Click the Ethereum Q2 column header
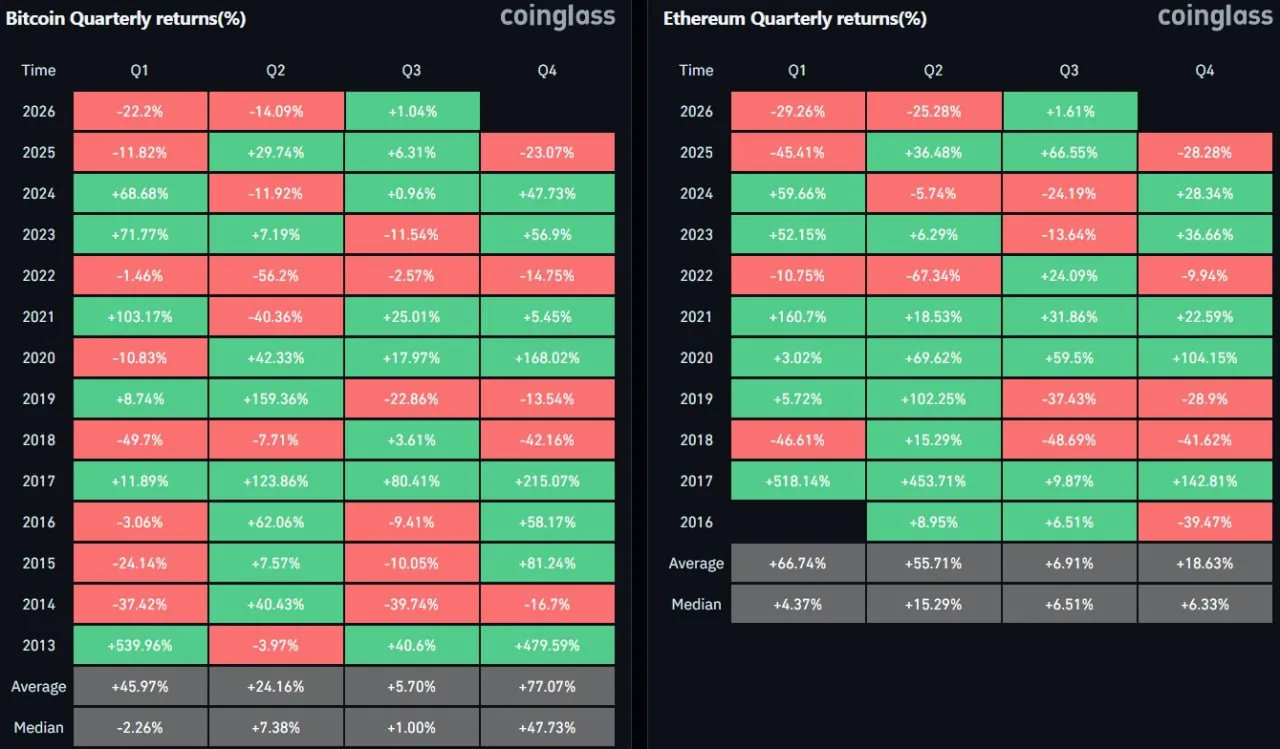The height and width of the screenshot is (749, 1280). point(933,70)
